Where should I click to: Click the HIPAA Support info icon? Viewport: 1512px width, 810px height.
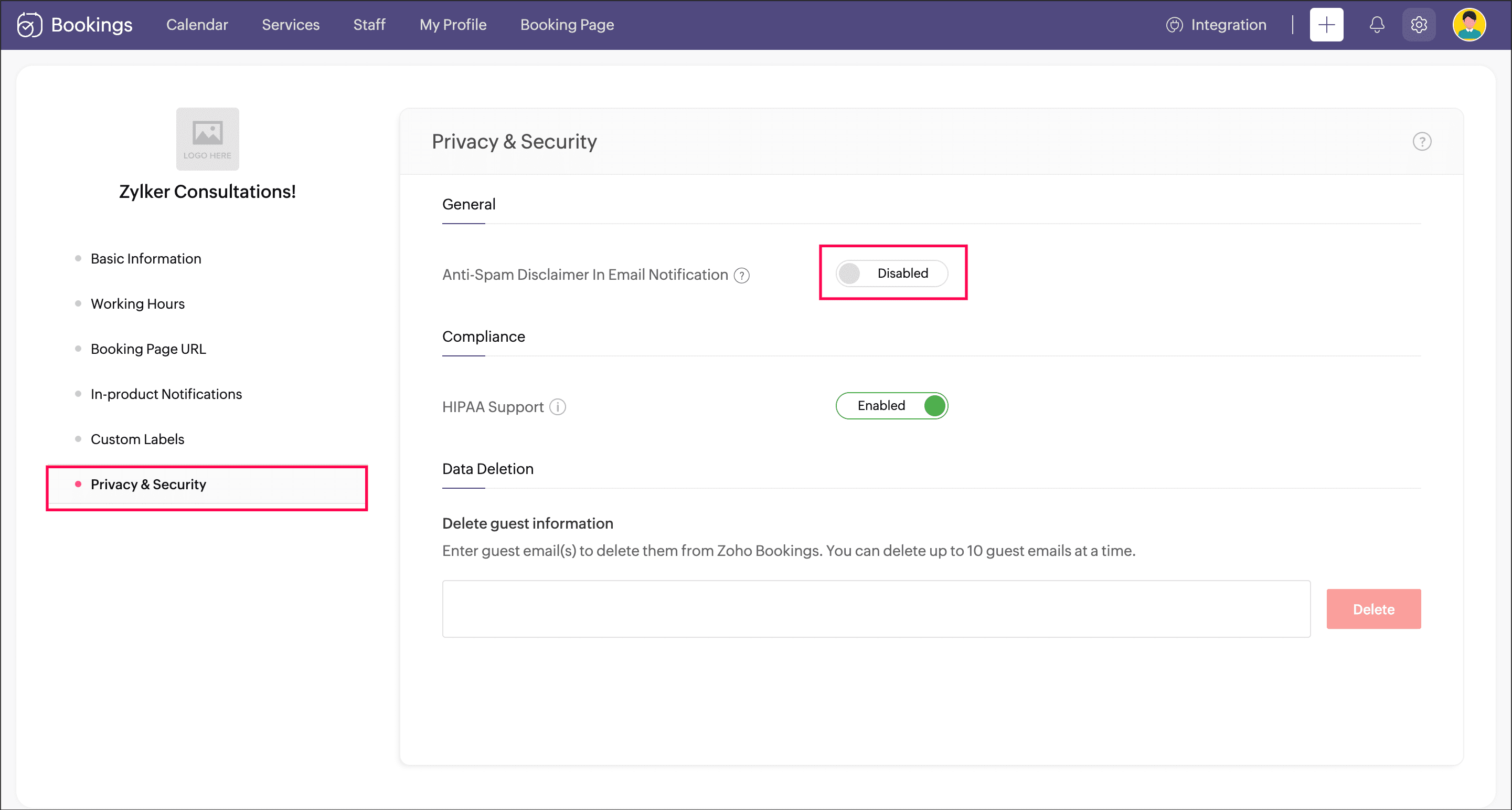558,407
